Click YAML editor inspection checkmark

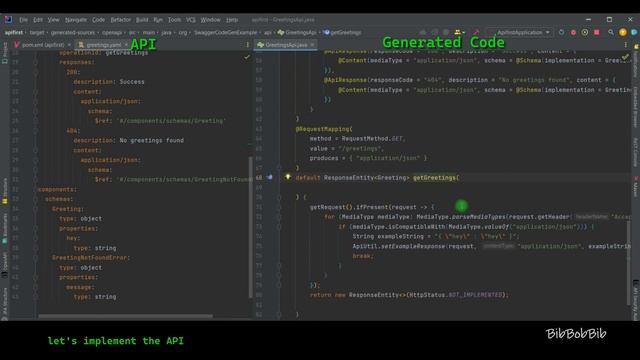click(x=247, y=58)
